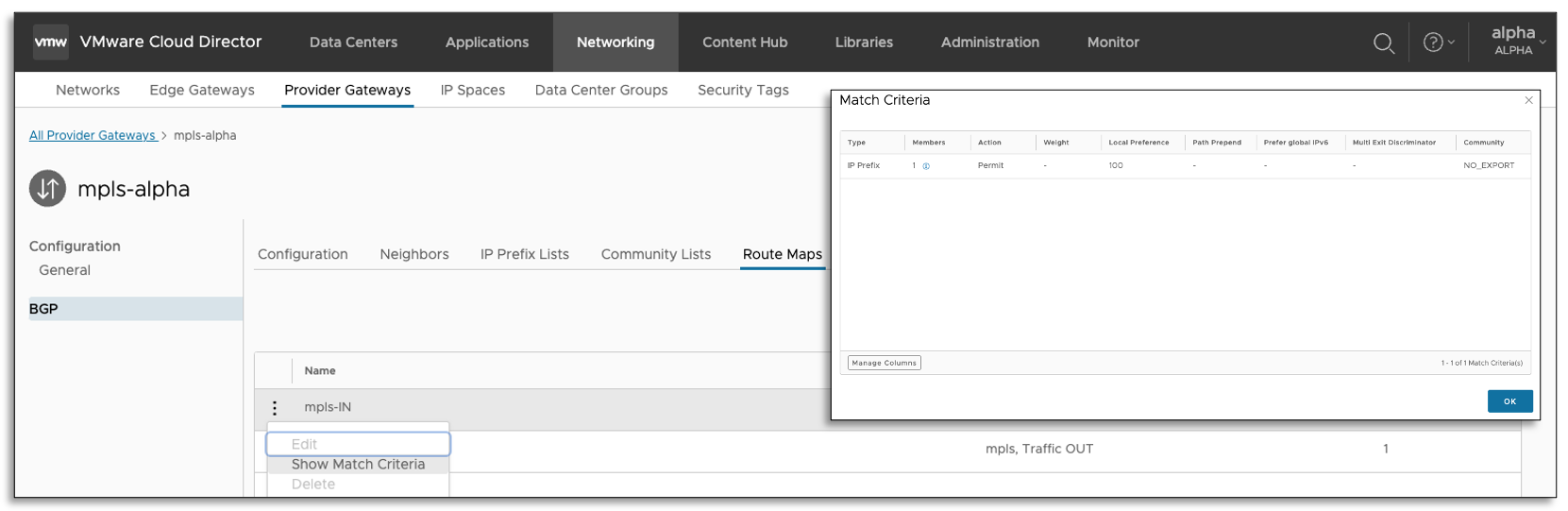1568x511 pixels.
Task: Click the Manage Columns button
Action: pos(884,363)
